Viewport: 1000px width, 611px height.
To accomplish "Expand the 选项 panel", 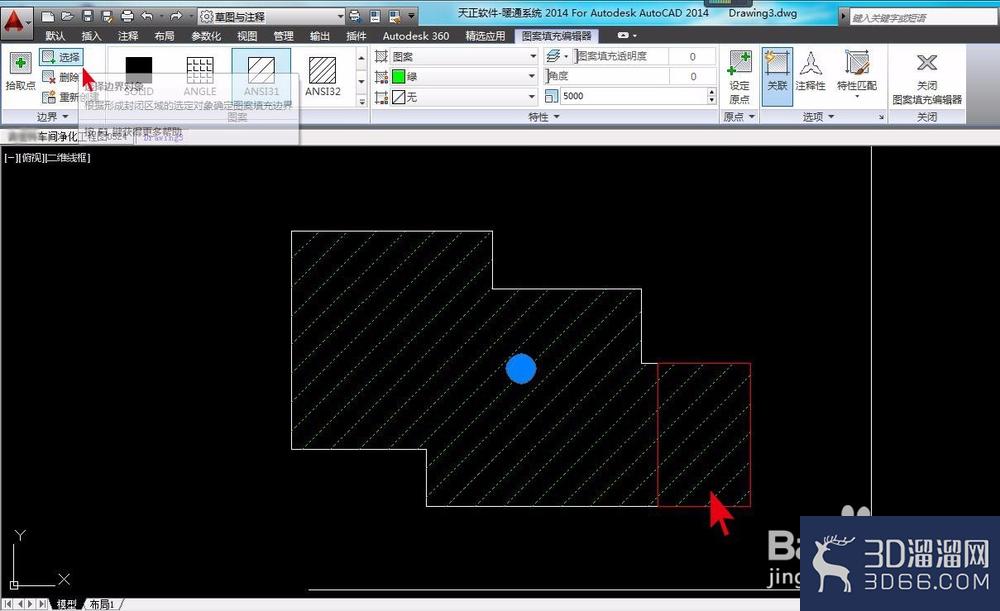I will pos(818,117).
